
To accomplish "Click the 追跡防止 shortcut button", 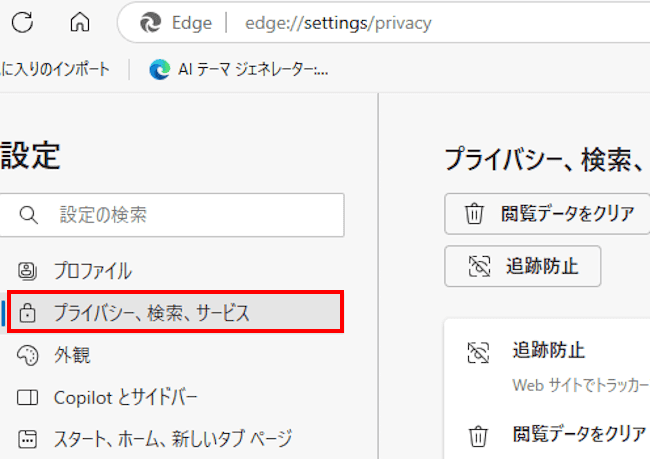I will point(522,266).
